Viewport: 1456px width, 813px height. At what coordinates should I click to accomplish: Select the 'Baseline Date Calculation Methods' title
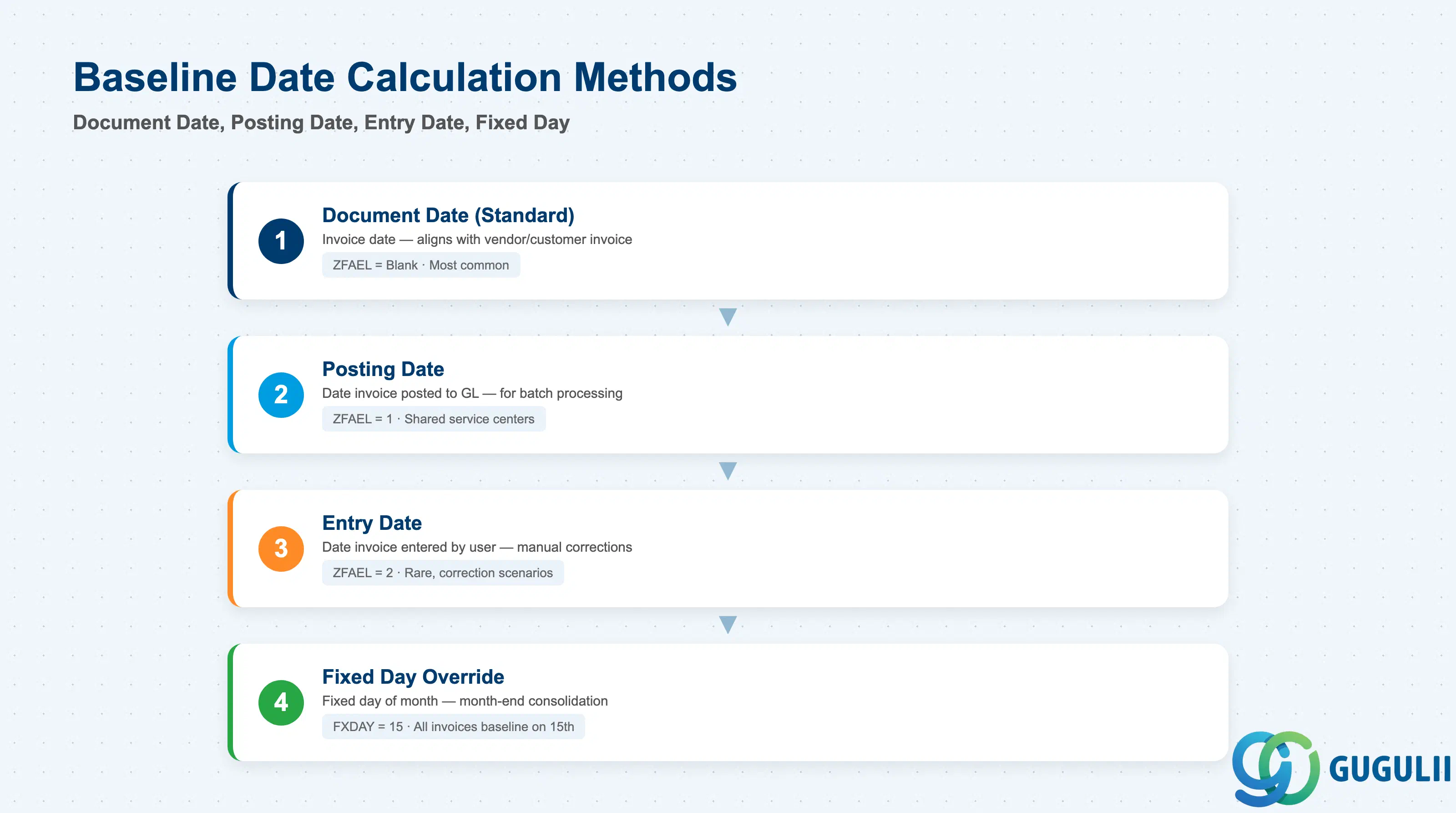point(404,77)
